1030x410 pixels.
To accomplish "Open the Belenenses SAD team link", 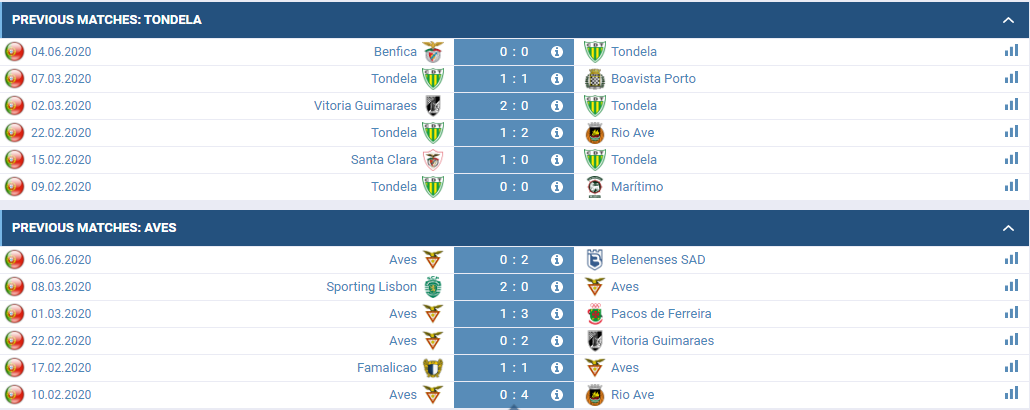I will coord(658,260).
